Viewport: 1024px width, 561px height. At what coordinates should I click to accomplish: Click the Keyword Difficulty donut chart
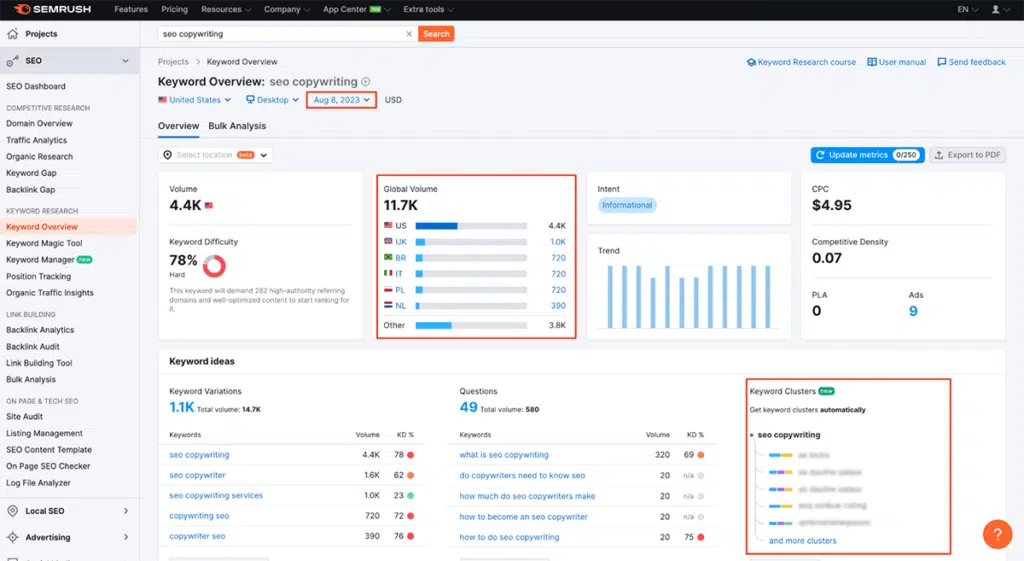(214, 266)
